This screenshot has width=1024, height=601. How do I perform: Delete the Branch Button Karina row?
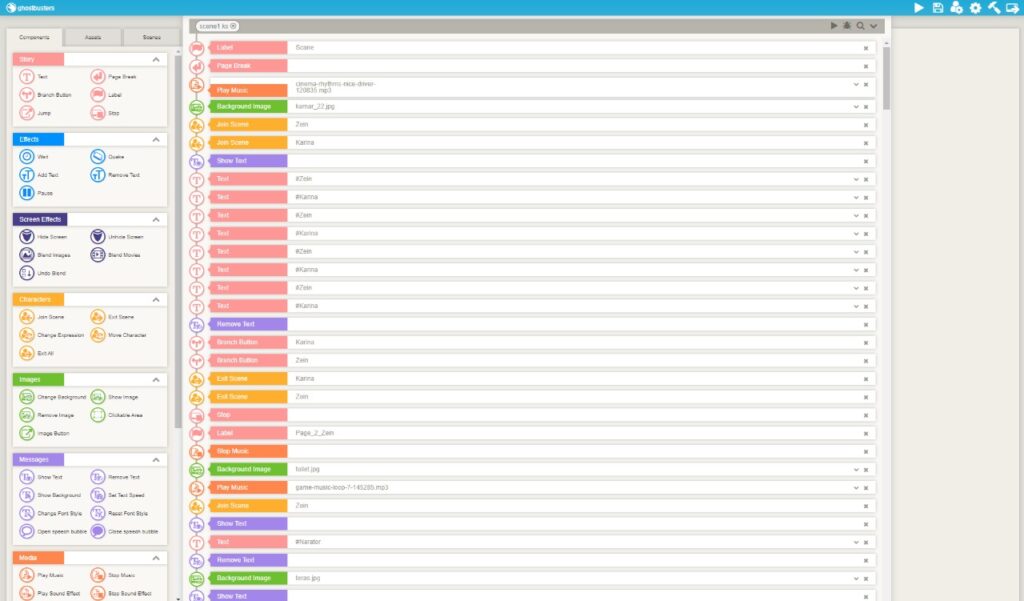pyautogui.click(x=866, y=343)
